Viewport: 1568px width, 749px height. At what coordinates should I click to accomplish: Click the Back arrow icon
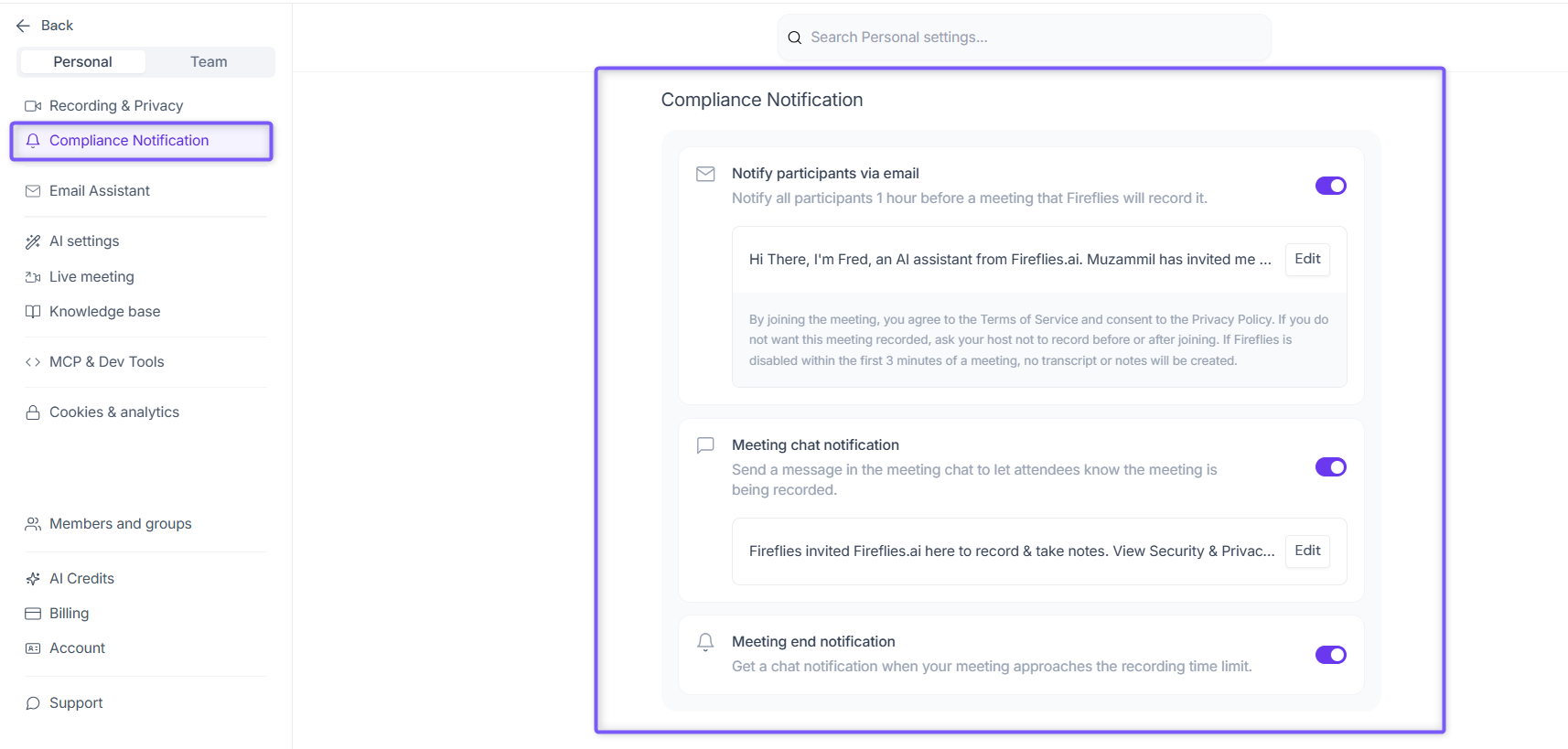point(24,26)
